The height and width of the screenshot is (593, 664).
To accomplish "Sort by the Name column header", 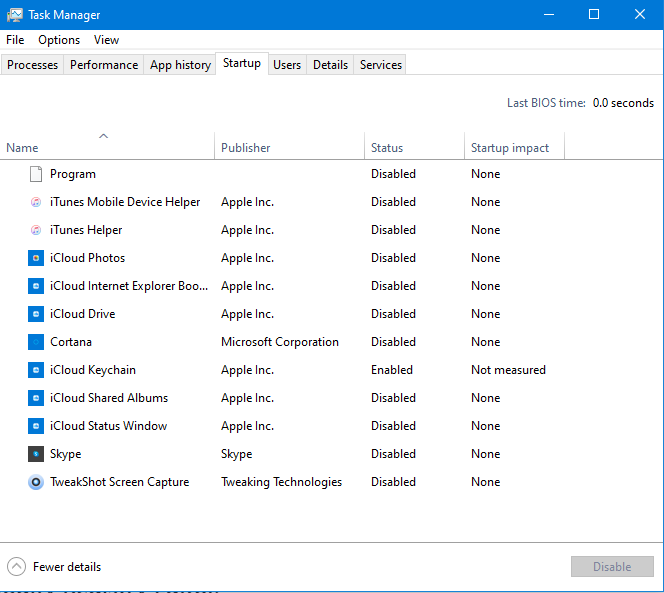I will (x=107, y=146).
